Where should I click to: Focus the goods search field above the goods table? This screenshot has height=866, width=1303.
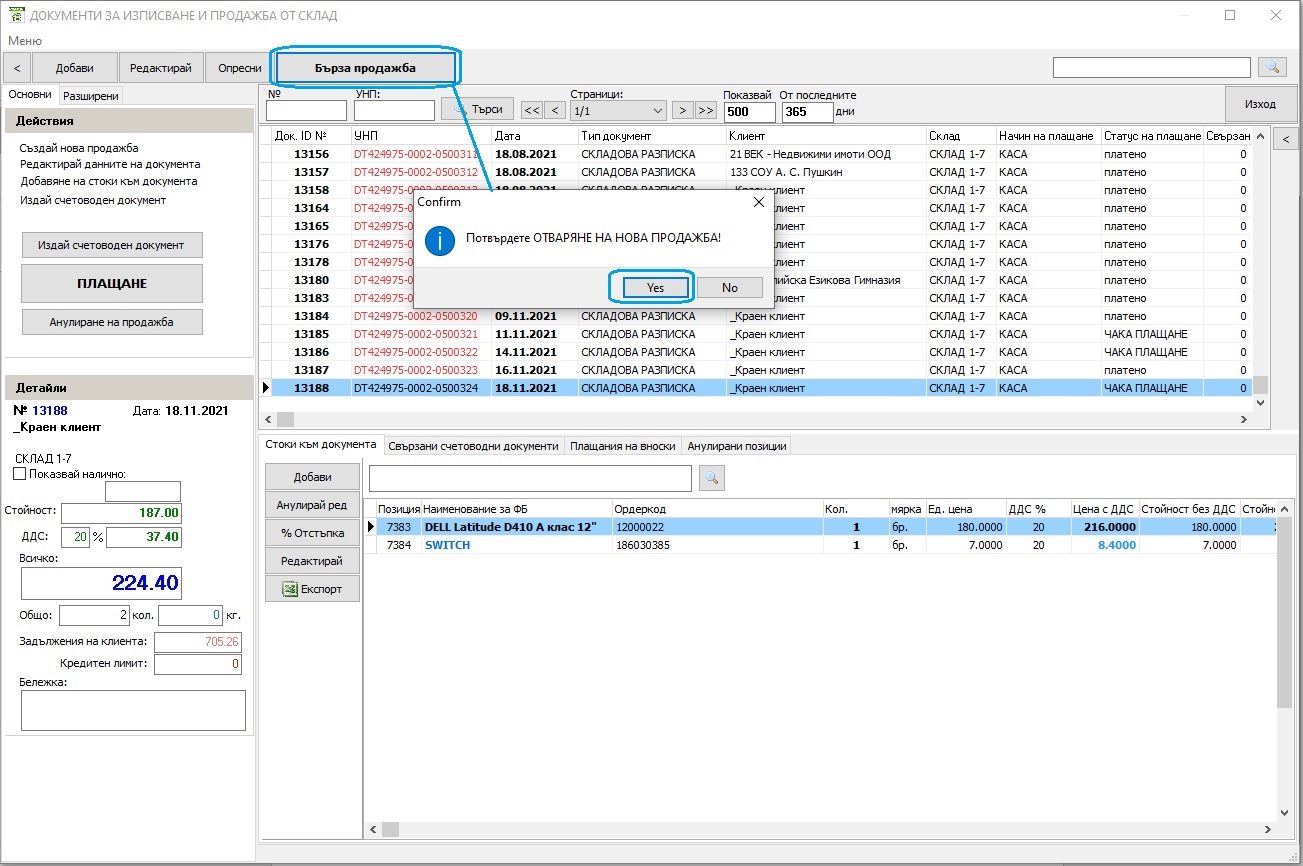tap(530, 478)
